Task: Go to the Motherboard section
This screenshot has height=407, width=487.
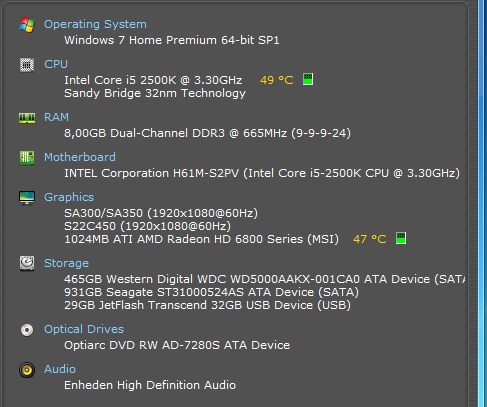Action: click(x=80, y=157)
